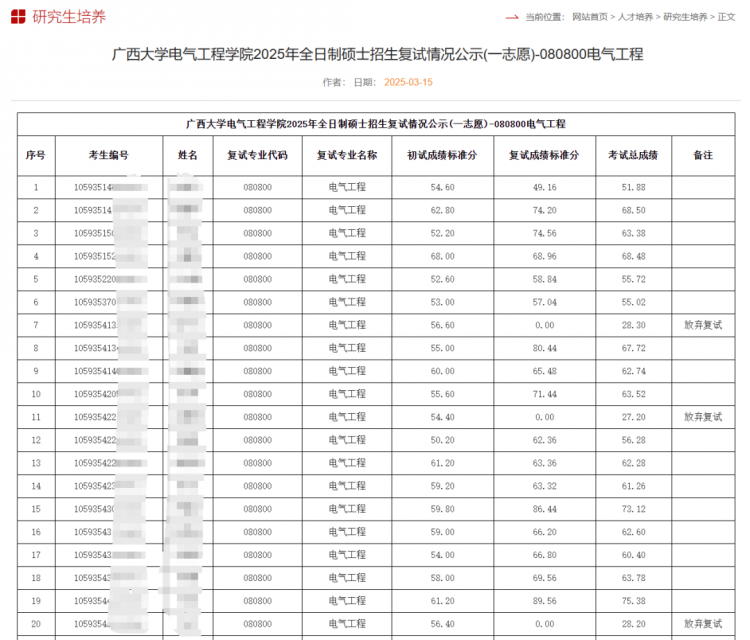Screen dimensions: 750x640
Task: Click retest score 66.20 in row 16
Action: click(544, 532)
